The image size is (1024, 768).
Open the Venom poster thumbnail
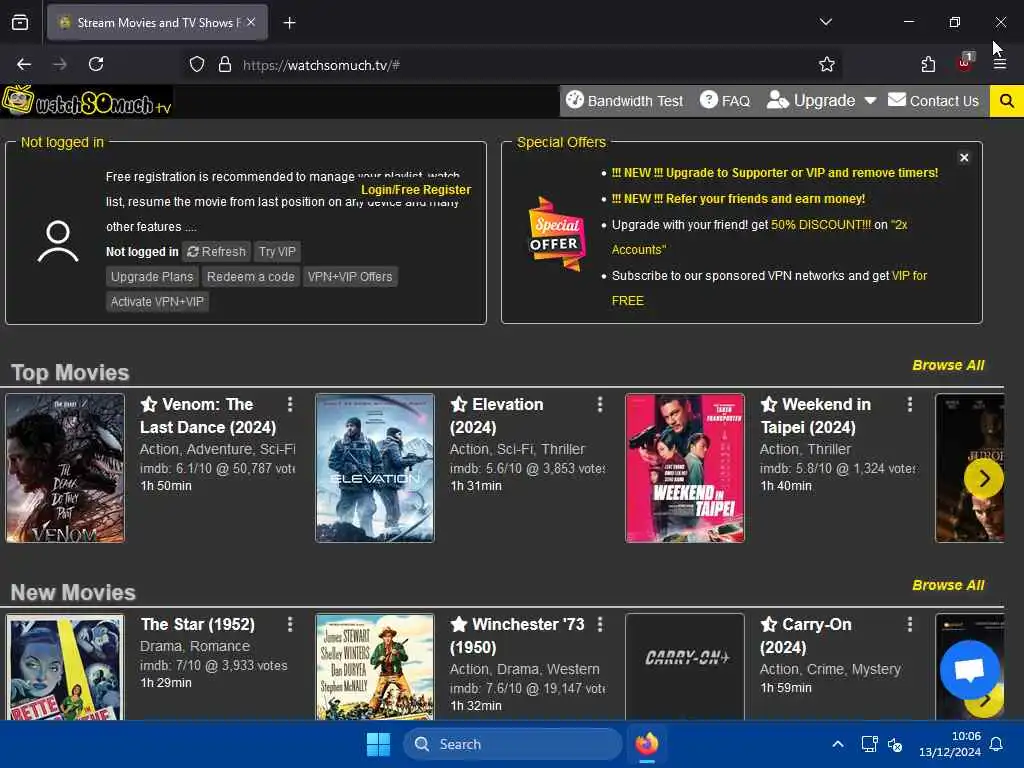(x=65, y=468)
